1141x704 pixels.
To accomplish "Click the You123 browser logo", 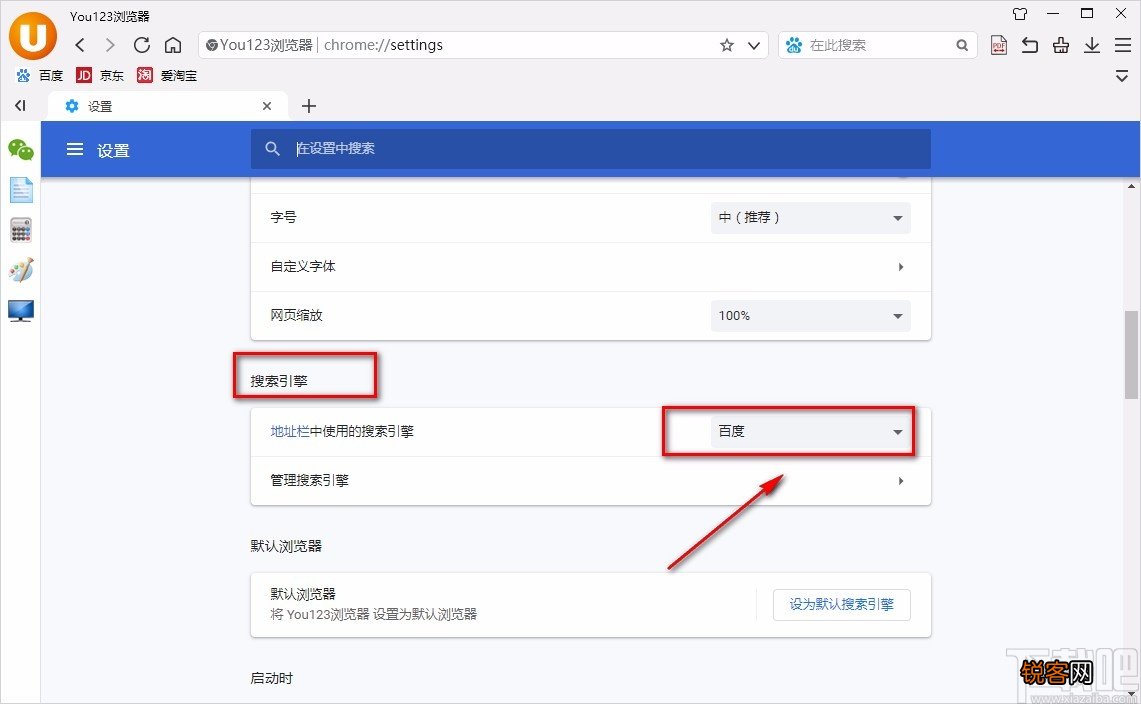I will tap(33, 36).
